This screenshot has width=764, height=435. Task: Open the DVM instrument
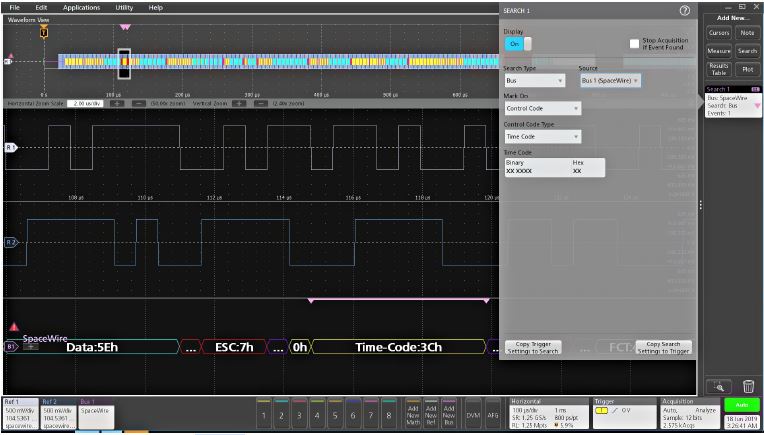474,412
